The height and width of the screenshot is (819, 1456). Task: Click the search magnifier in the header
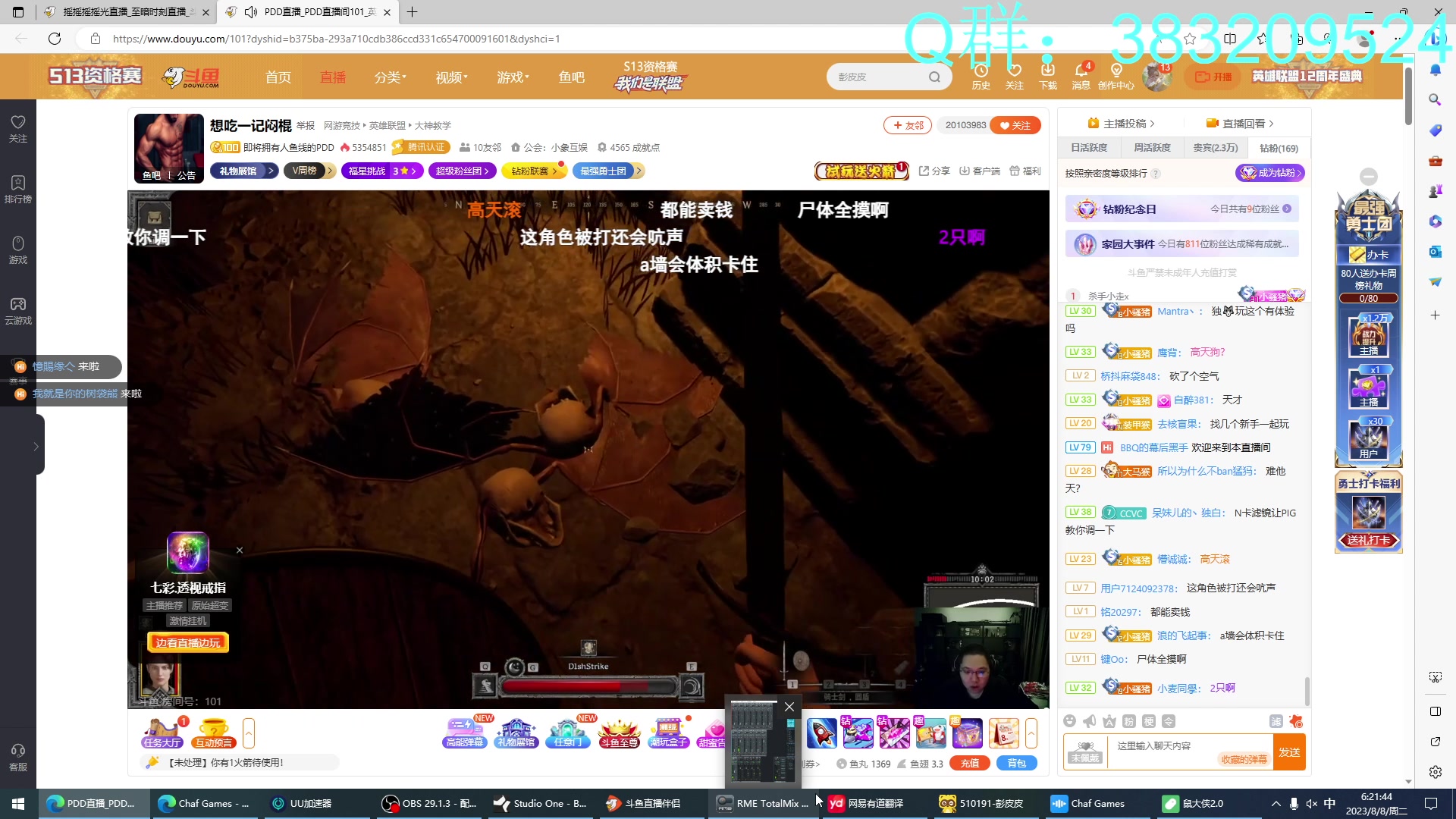tap(934, 77)
